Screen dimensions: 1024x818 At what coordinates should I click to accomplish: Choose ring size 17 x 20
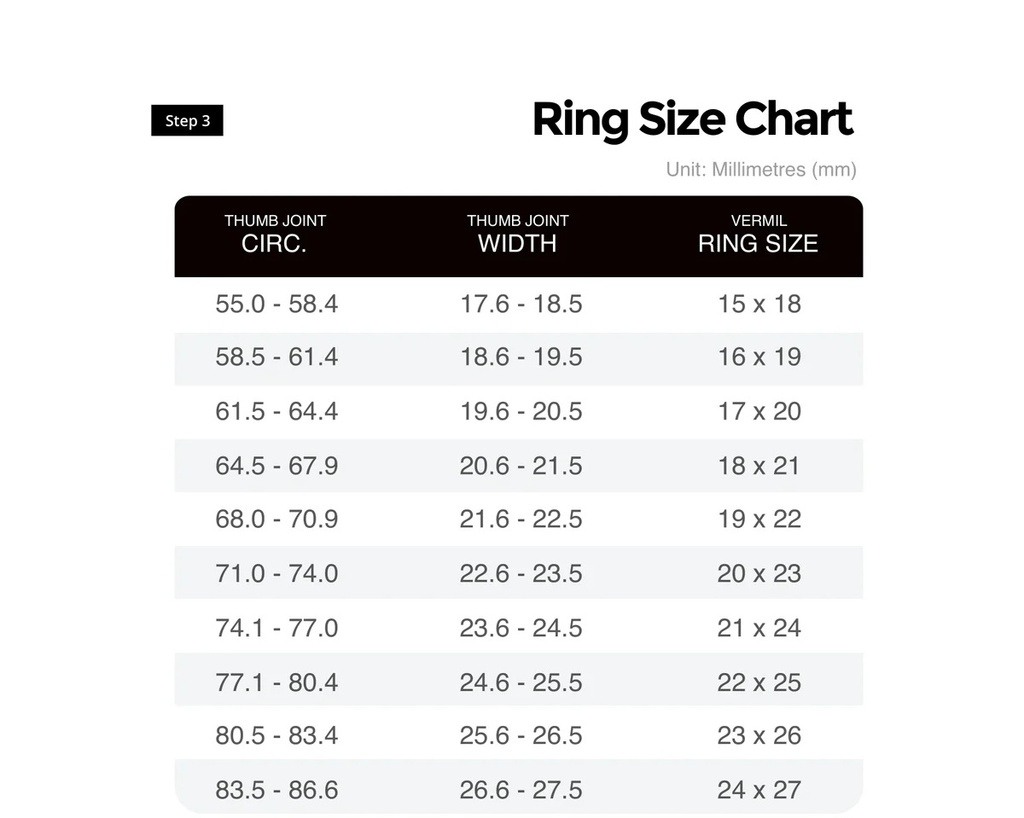(759, 411)
